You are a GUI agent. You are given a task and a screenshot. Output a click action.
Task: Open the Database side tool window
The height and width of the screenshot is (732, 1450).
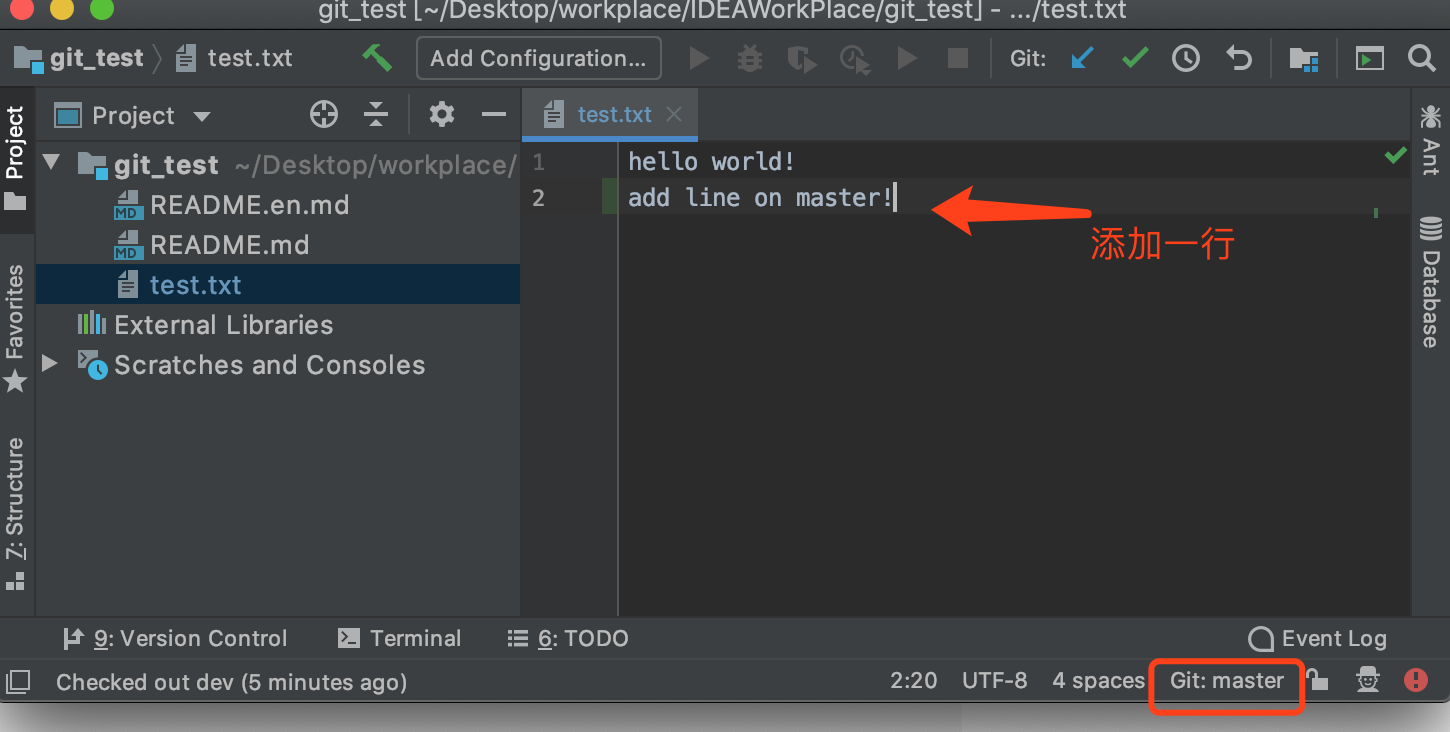tap(1430, 283)
